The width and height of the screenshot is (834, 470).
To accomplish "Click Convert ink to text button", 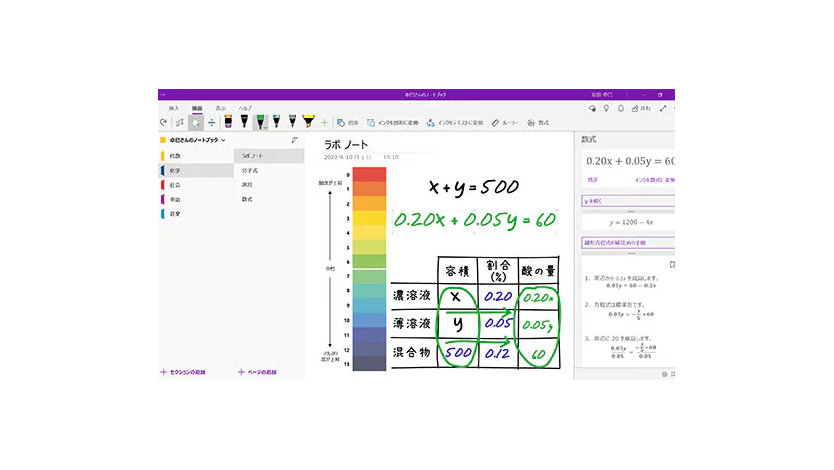I will [455, 123].
